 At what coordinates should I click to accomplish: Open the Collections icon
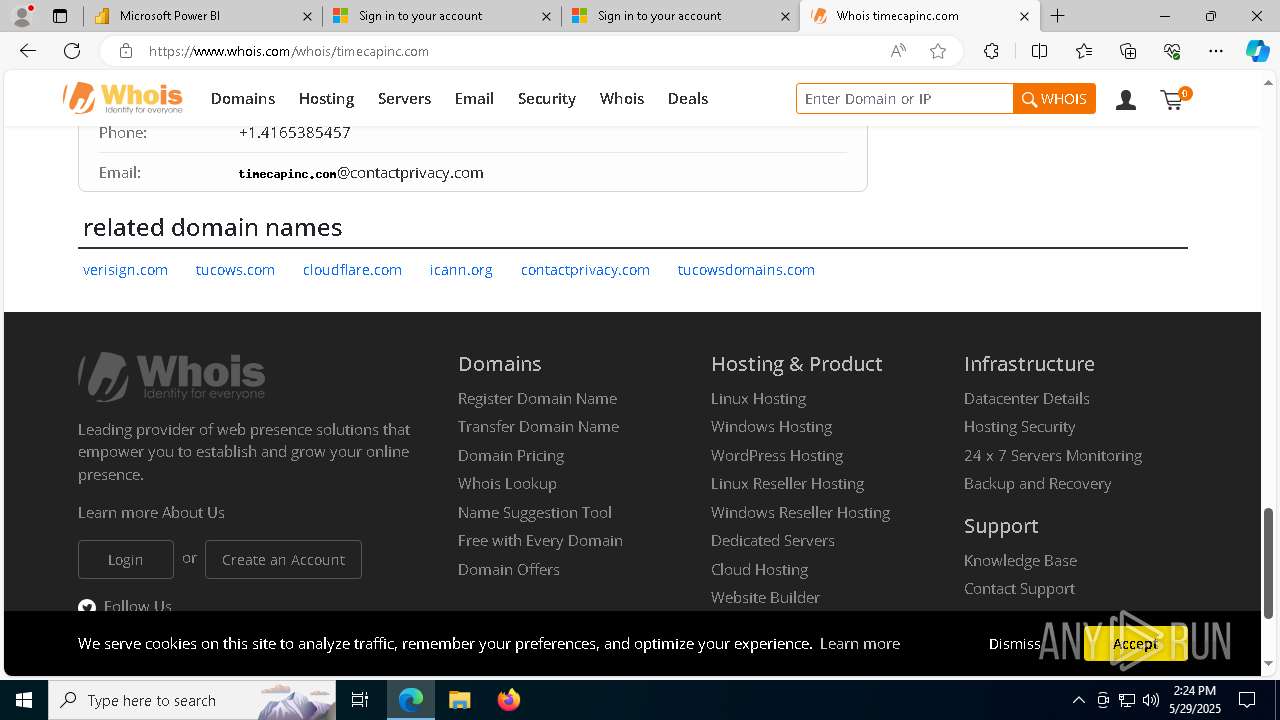[x=1128, y=51]
